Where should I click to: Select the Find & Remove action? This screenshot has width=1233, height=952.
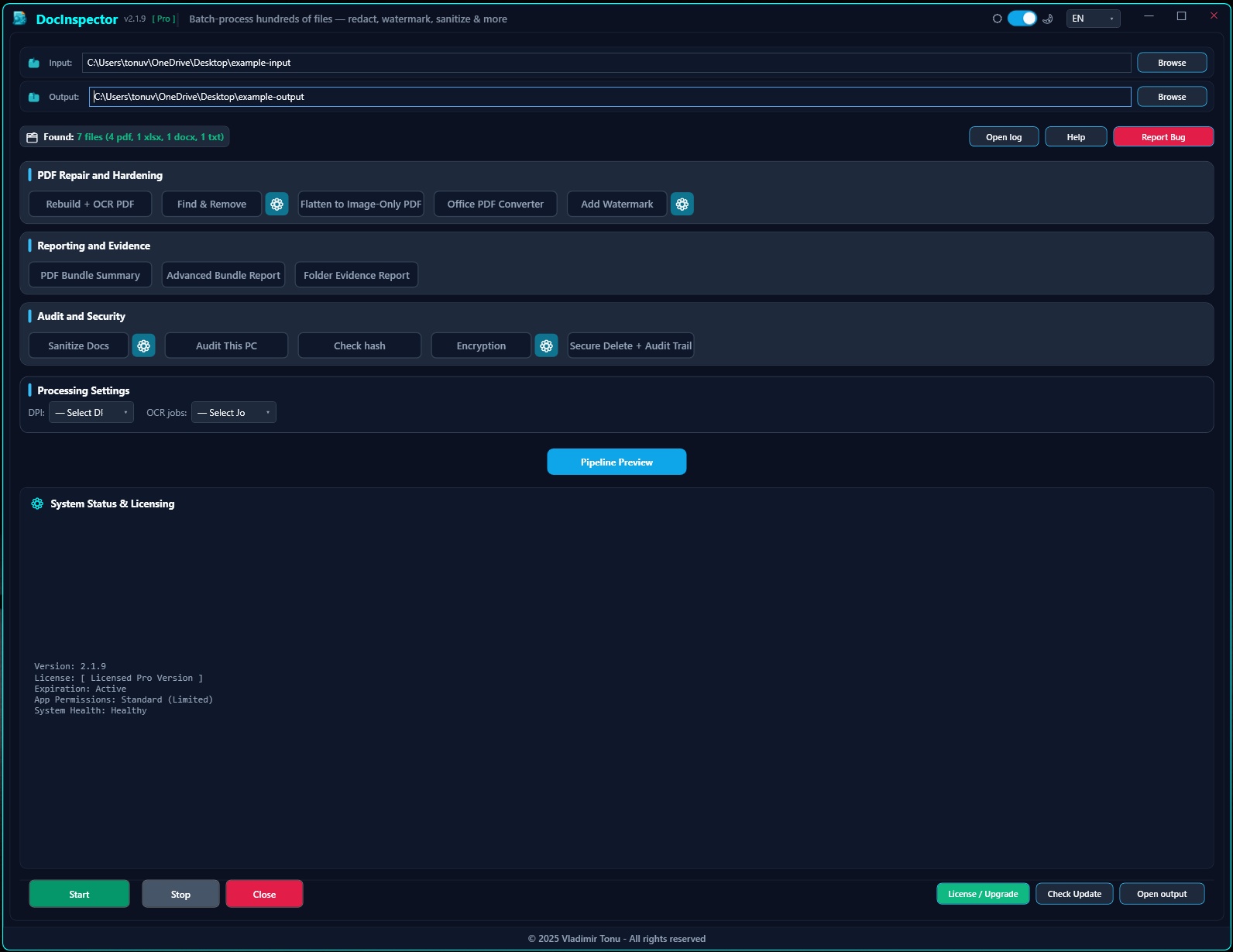click(211, 204)
